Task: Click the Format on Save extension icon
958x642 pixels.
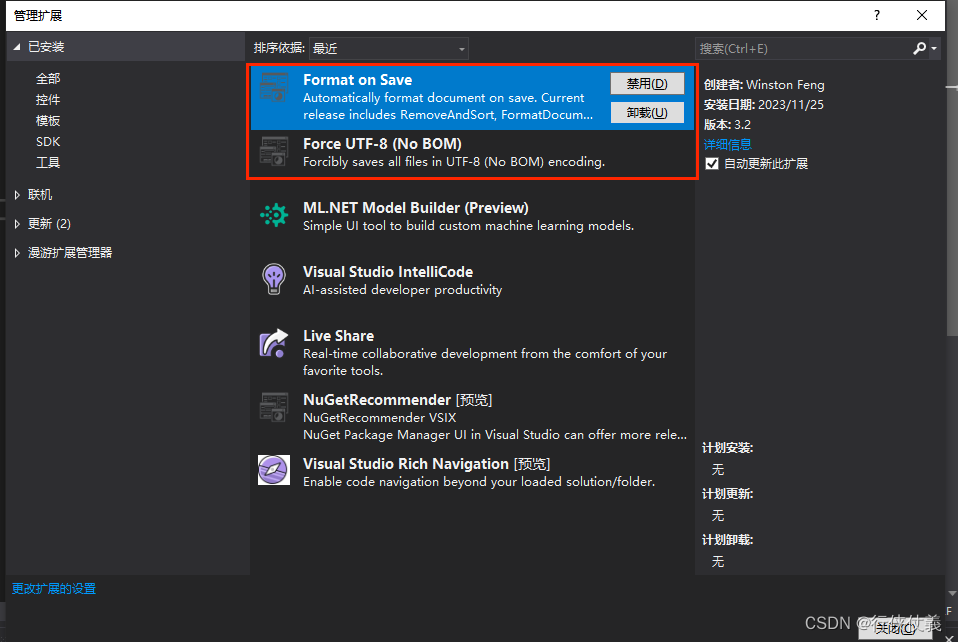Action: [x=274, y=87]
